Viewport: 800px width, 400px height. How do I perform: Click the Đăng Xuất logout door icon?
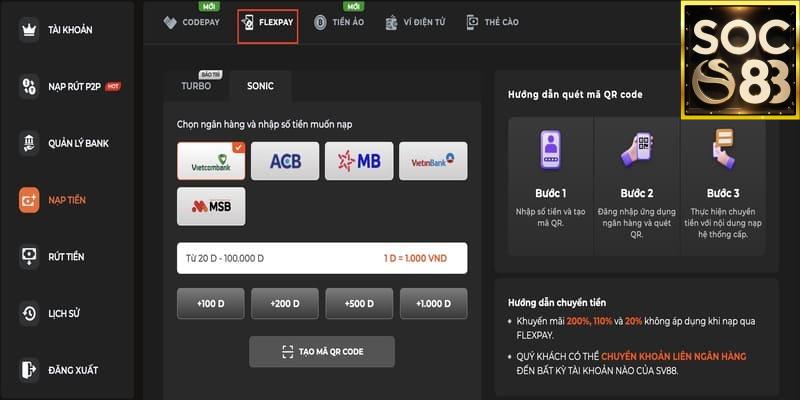29,370
